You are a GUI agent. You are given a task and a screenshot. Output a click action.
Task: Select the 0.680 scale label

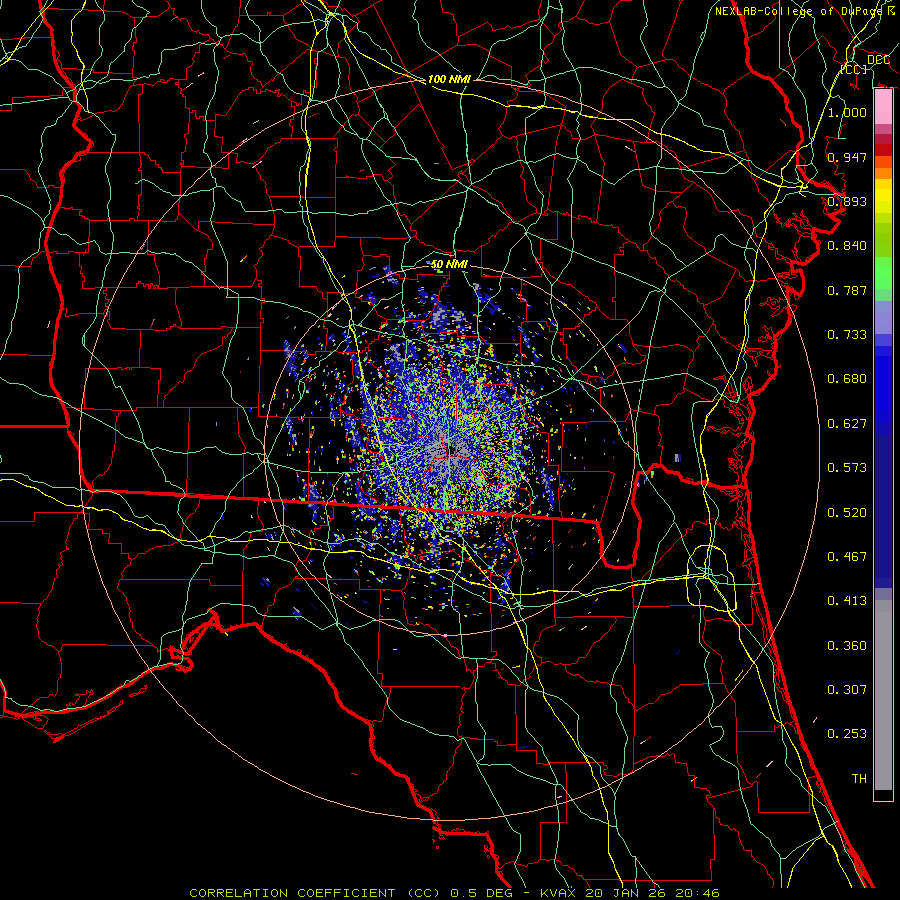[x=847, y=379]
